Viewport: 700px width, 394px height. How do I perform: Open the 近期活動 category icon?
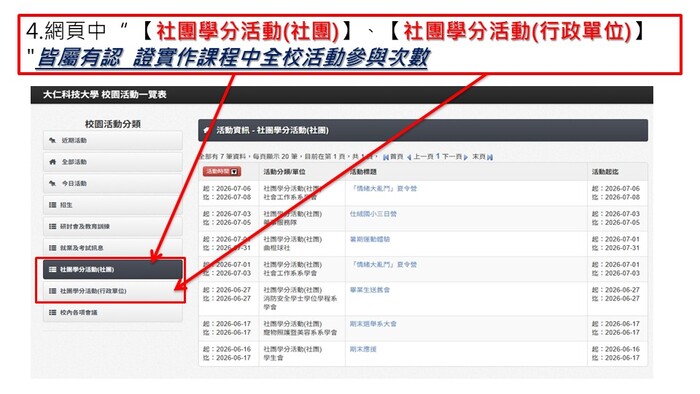click(x=52, y=141)
